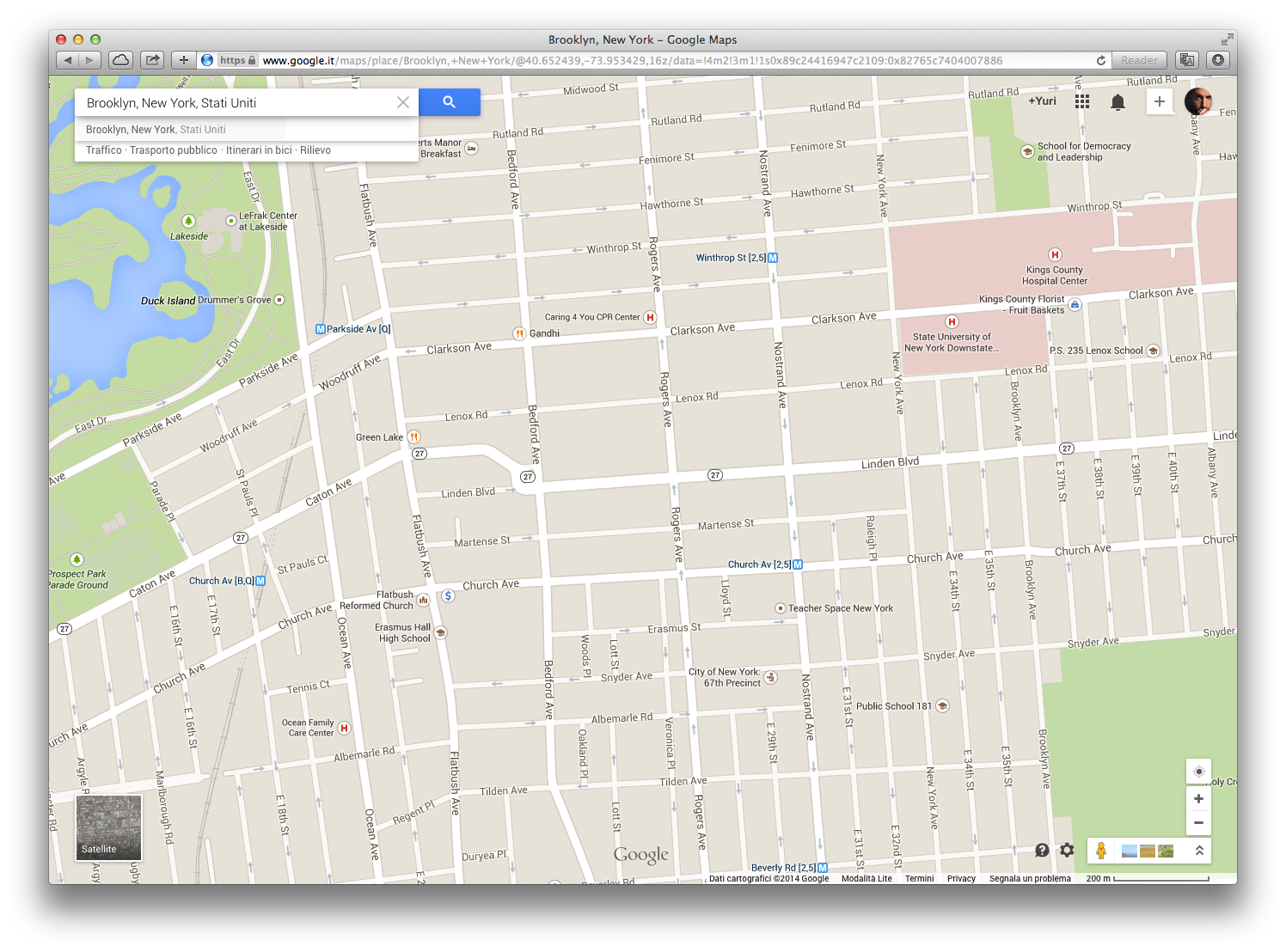The width and height of the screenshot is (1286, 952).
Task: Zoom in with the plus button
Action: 1198,798
